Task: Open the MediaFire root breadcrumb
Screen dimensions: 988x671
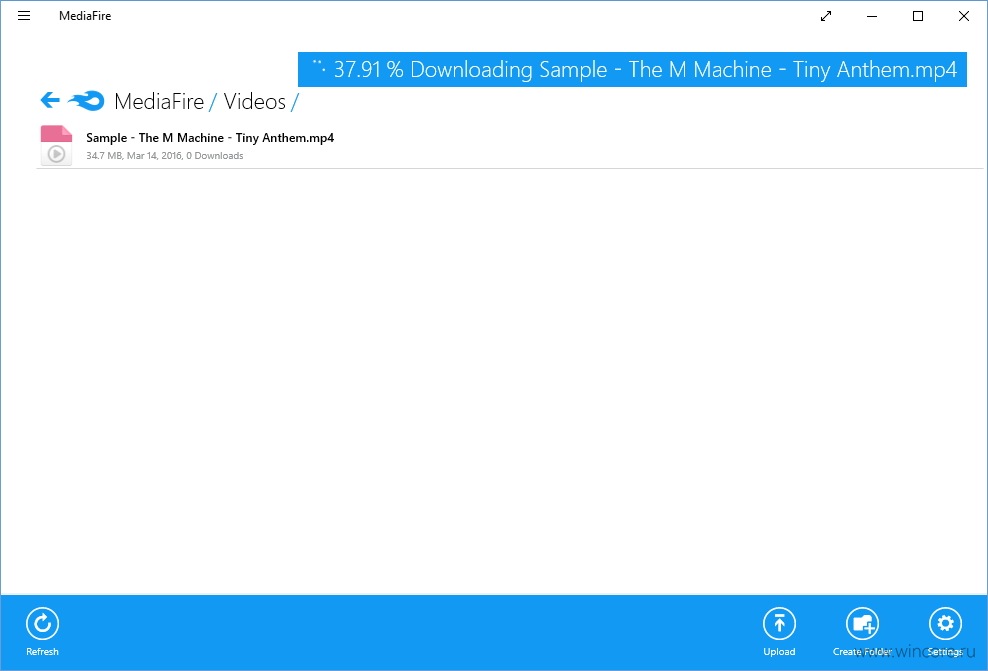Action: (159, 101)
